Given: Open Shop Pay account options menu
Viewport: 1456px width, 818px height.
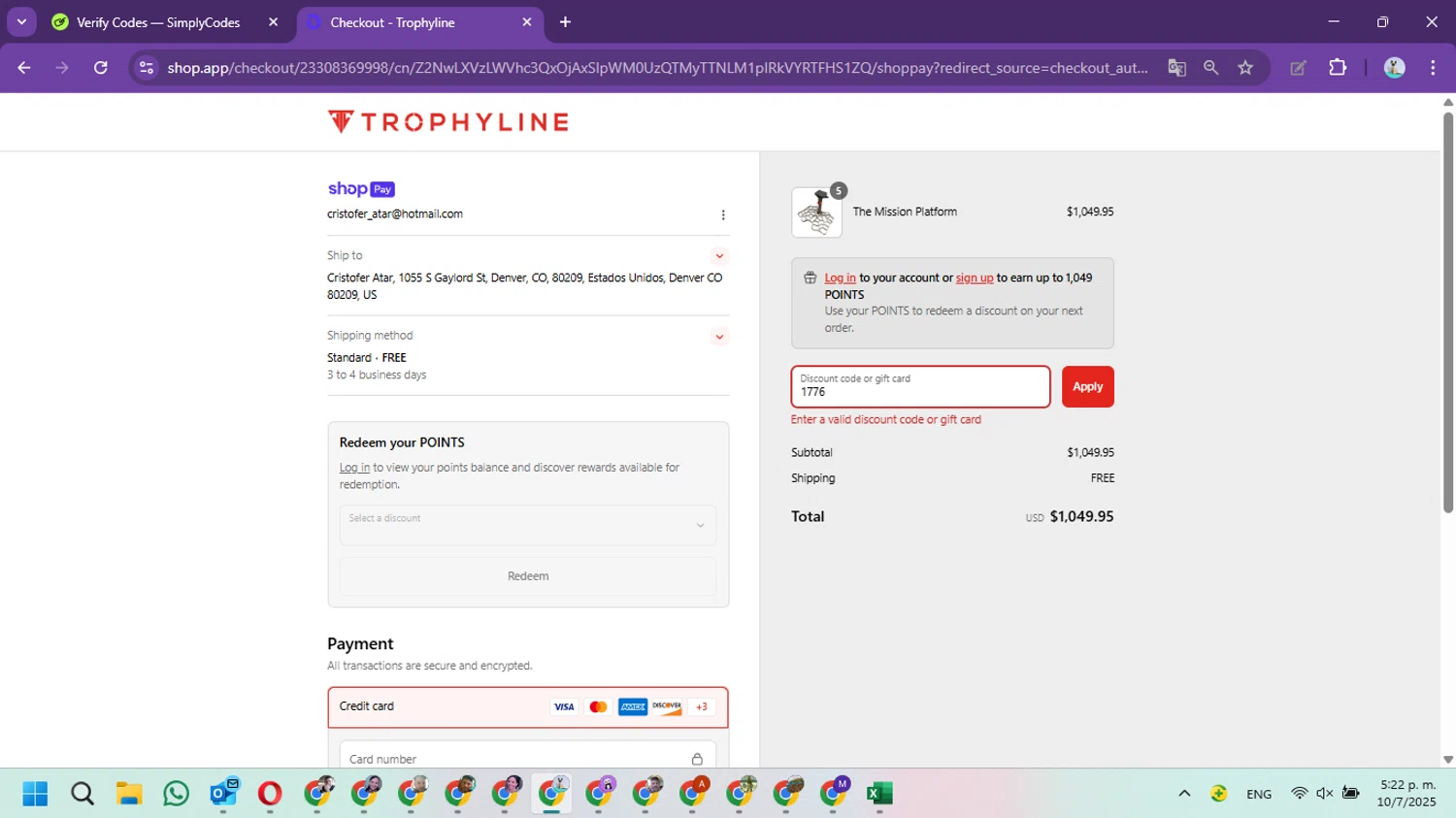Looking at the screenshot, I should pos(723,215).
